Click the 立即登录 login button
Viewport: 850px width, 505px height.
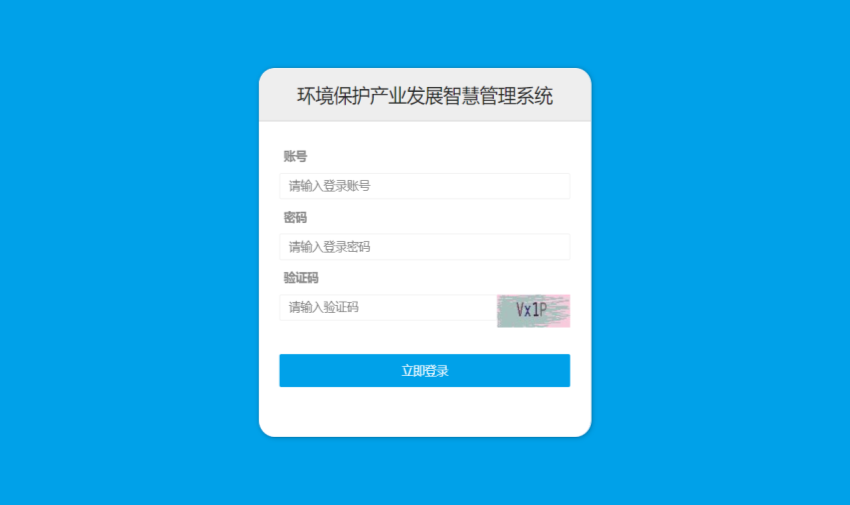point(424,371)
